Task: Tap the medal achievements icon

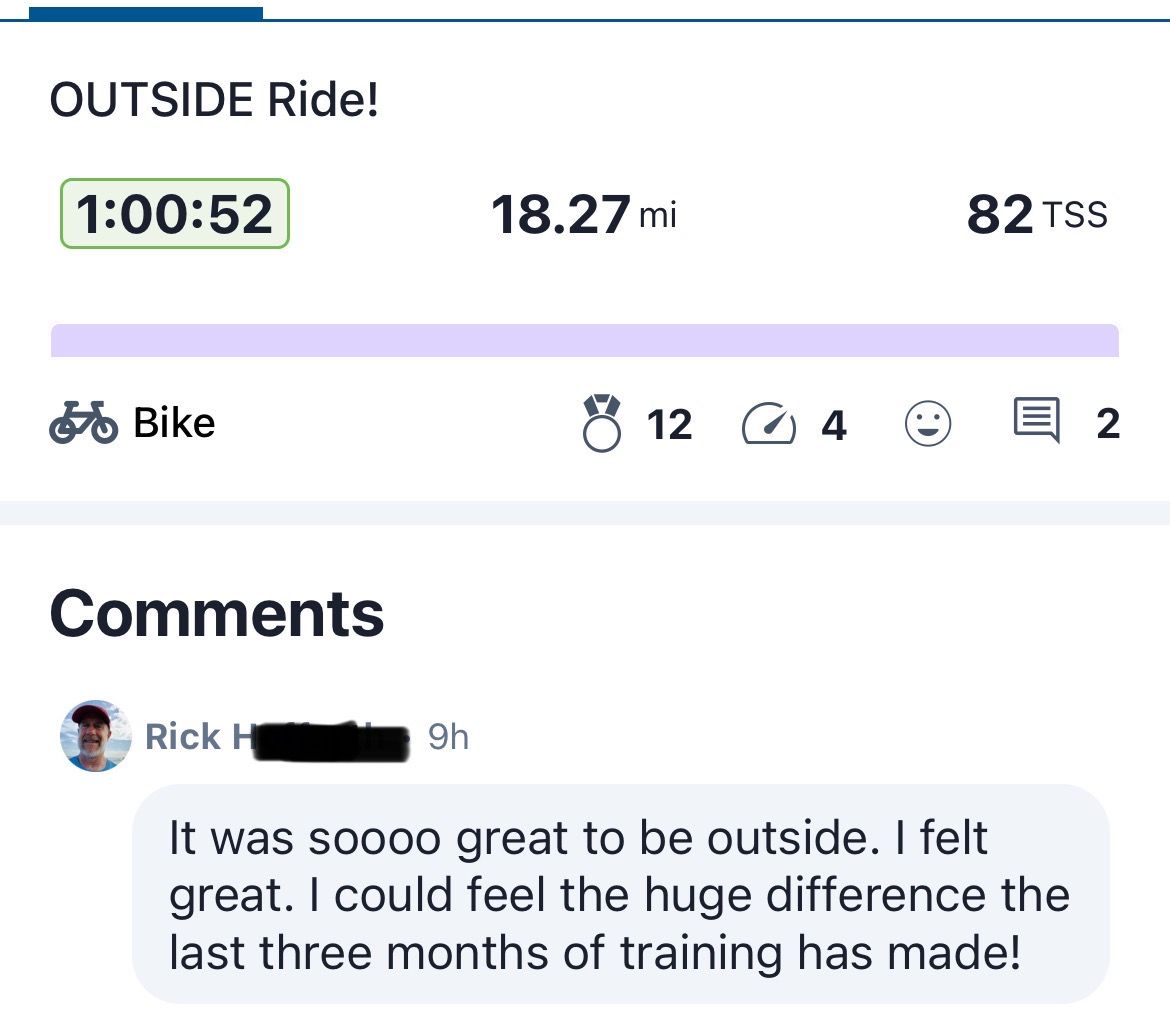Action: tap(602, 424)
